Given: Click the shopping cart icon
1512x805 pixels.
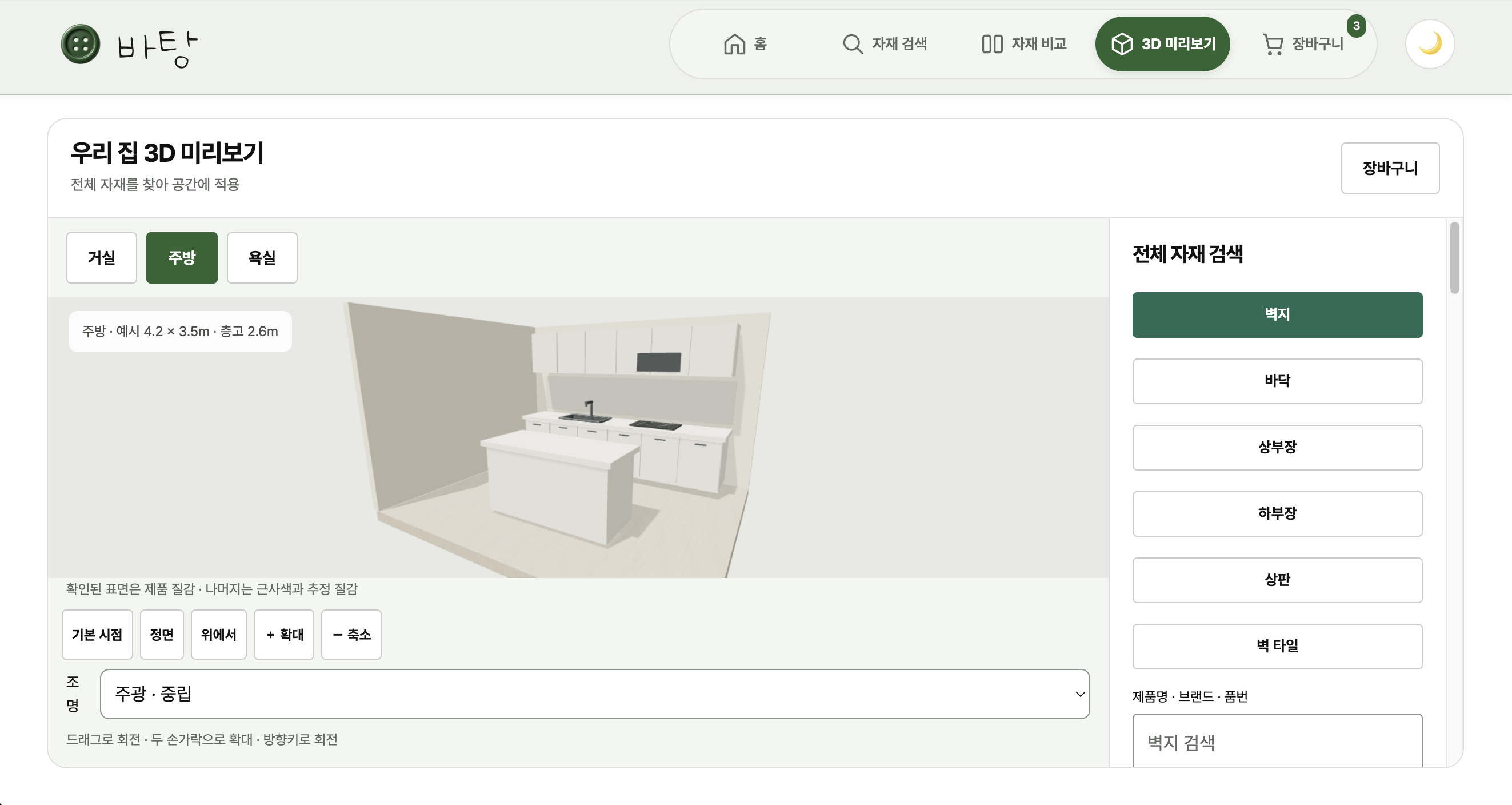Looking at the screenshot, I should [1273, 45].
